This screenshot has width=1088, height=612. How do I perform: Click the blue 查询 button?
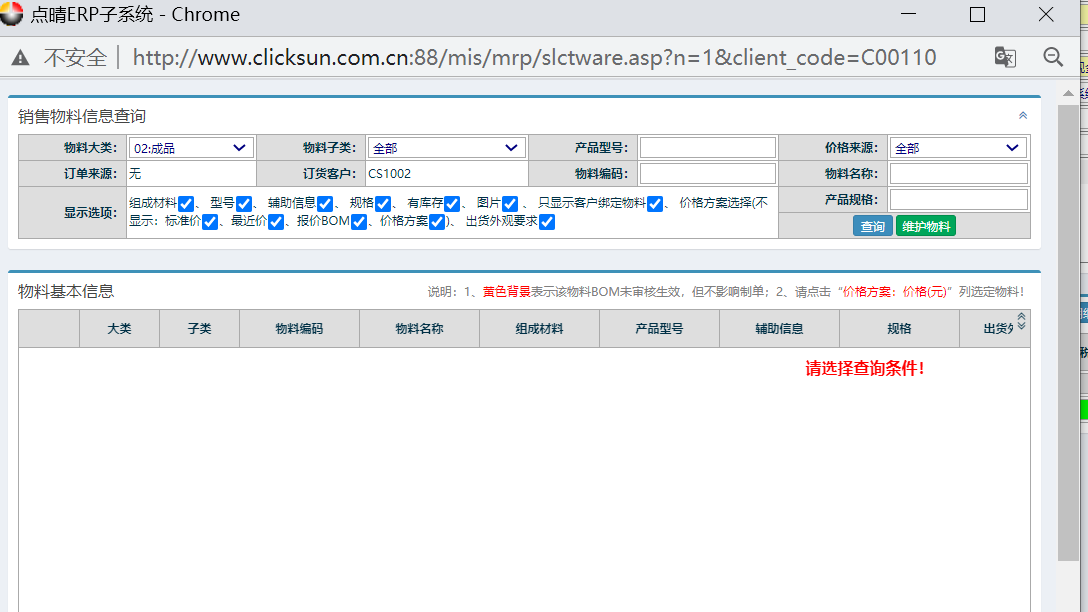pos(872,226)
